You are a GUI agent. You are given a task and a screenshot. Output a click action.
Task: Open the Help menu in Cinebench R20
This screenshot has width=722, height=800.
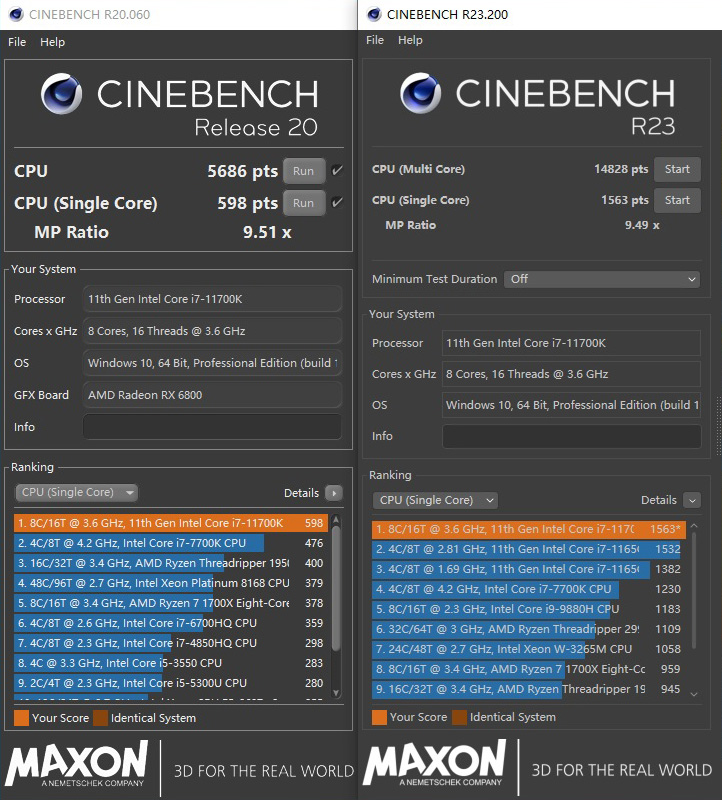coord(53,42)
